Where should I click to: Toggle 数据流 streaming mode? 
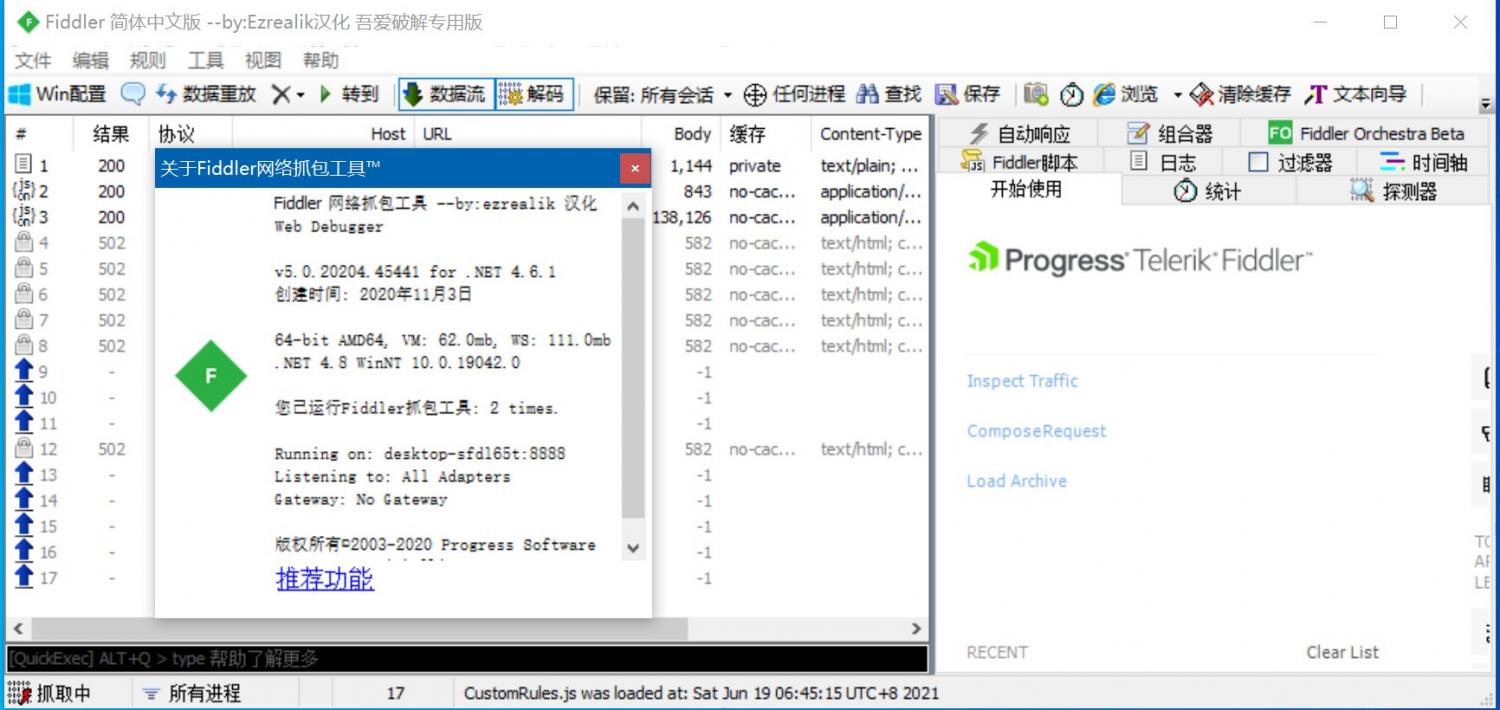[x=444, y=95]
